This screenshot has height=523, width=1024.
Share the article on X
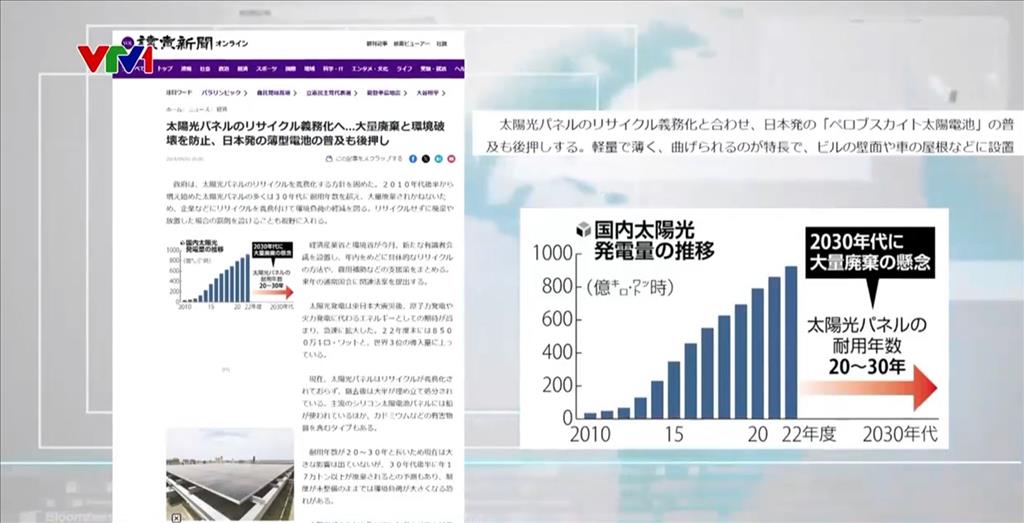pos(426,159)
